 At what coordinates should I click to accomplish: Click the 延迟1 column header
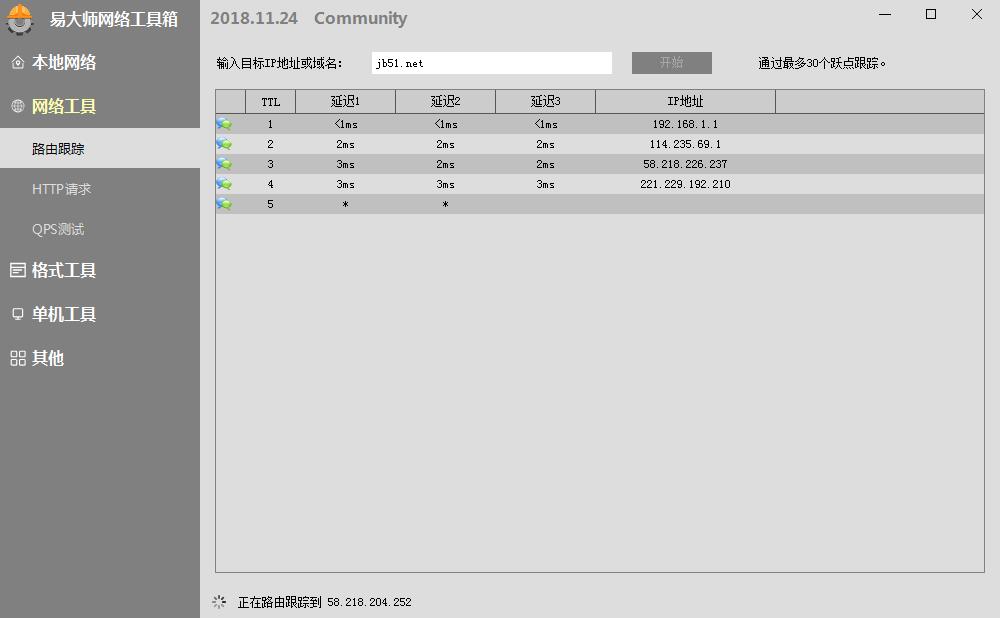coord(345,102)
